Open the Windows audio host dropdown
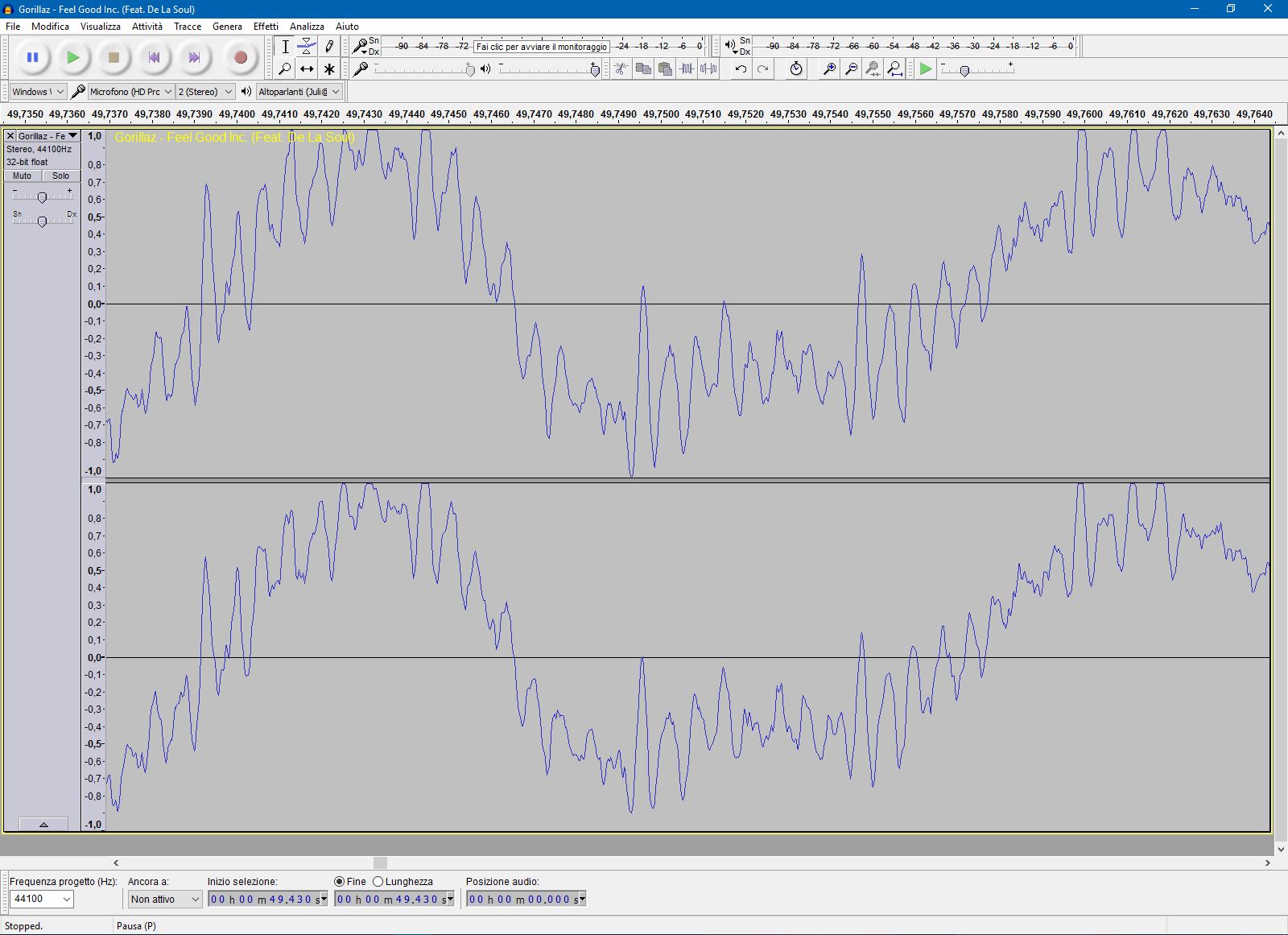The width and height of the screenshot is (1288, 935). (x=38, y=92)
